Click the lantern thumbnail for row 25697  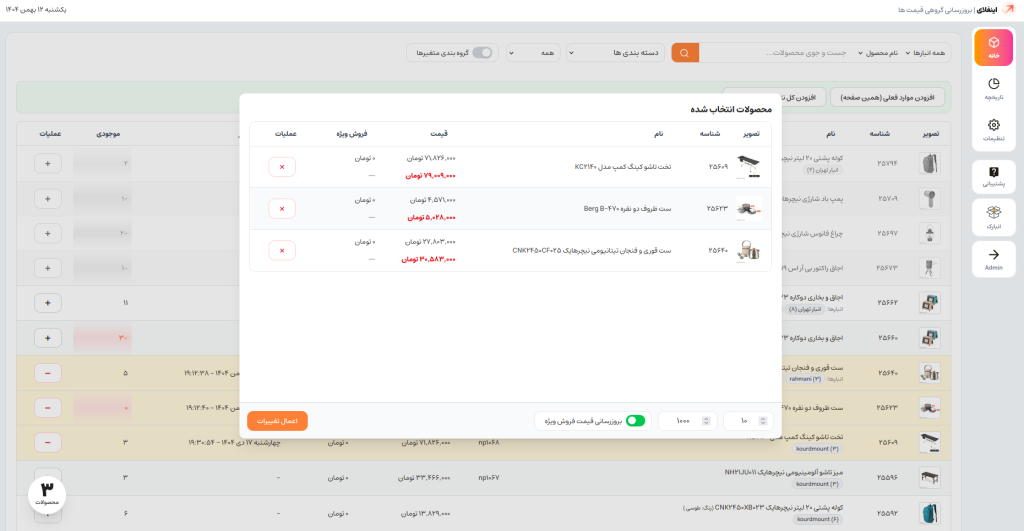pos(929,233)
